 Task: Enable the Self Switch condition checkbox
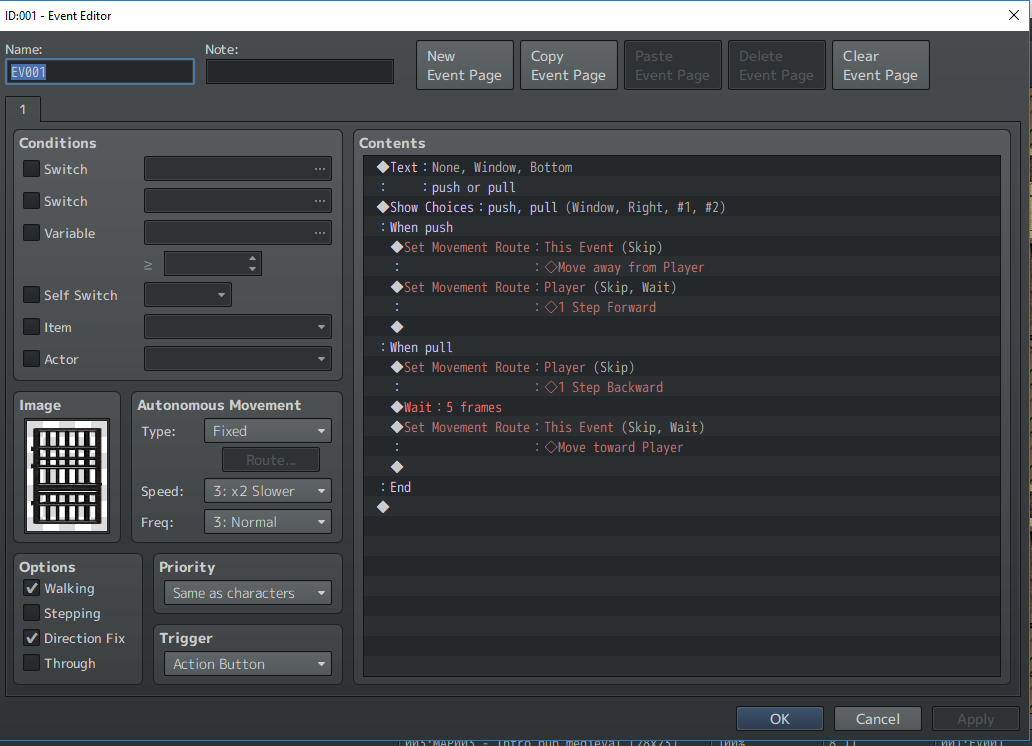[31, 294]
